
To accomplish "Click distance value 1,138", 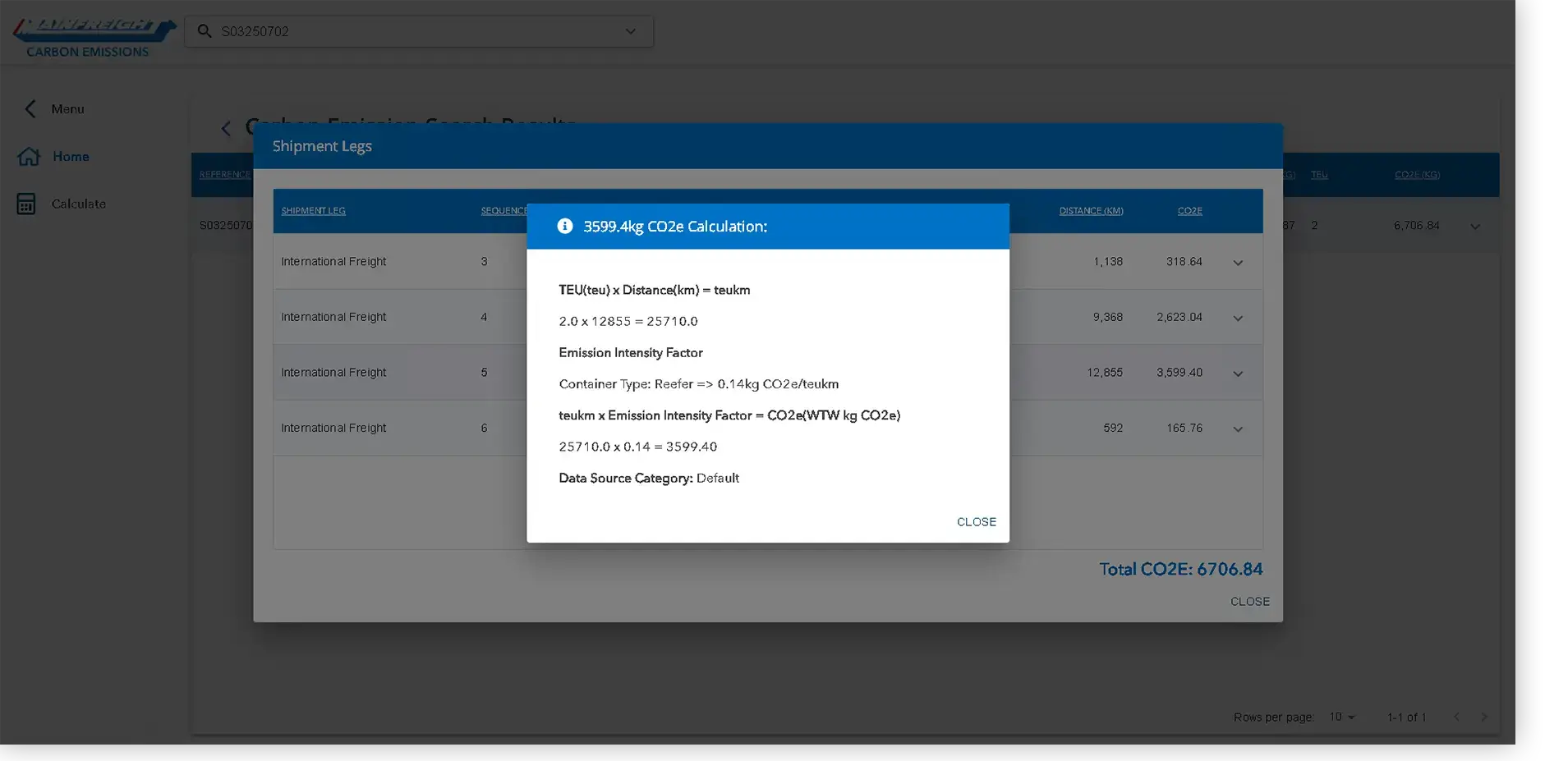I will pyautogui.click(x=1108, y=262).
